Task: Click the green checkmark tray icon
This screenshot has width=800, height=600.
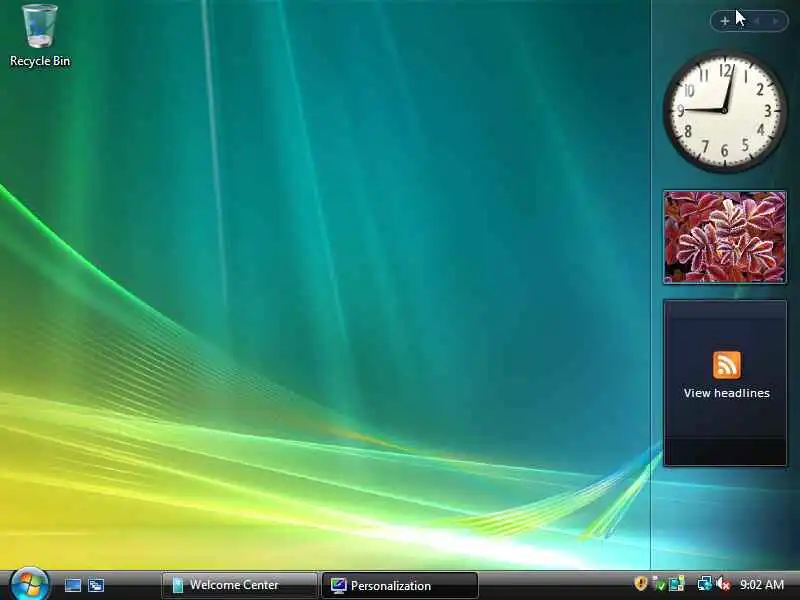Action: (x=659, y=584)
